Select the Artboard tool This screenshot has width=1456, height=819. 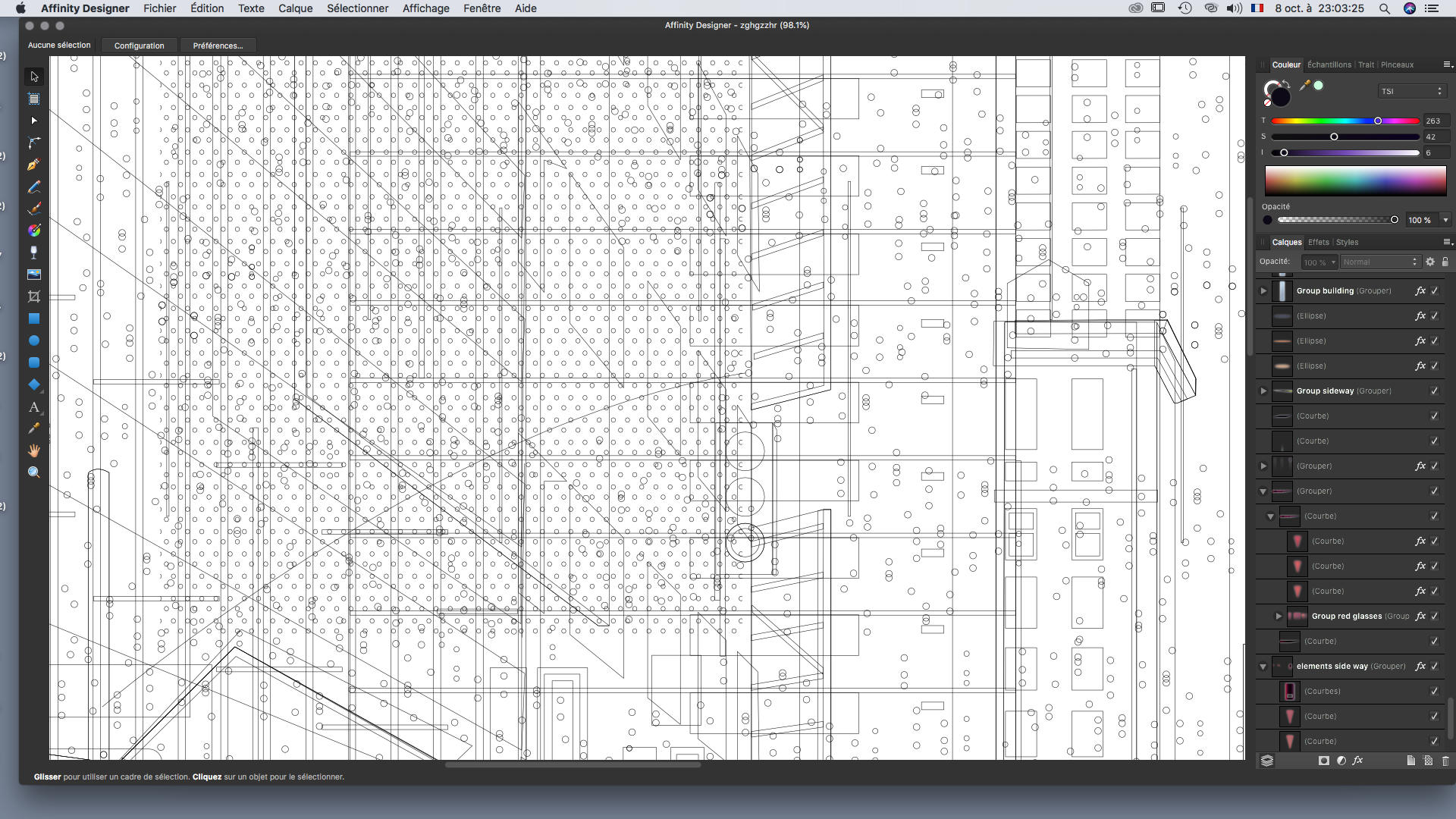(34, 99)
